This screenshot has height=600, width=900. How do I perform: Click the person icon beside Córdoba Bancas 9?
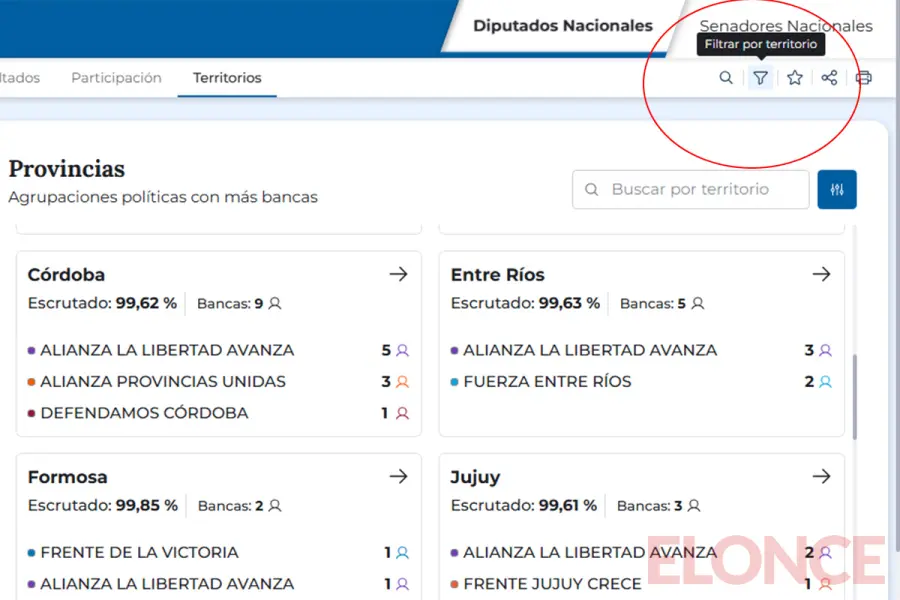point(275,304)
